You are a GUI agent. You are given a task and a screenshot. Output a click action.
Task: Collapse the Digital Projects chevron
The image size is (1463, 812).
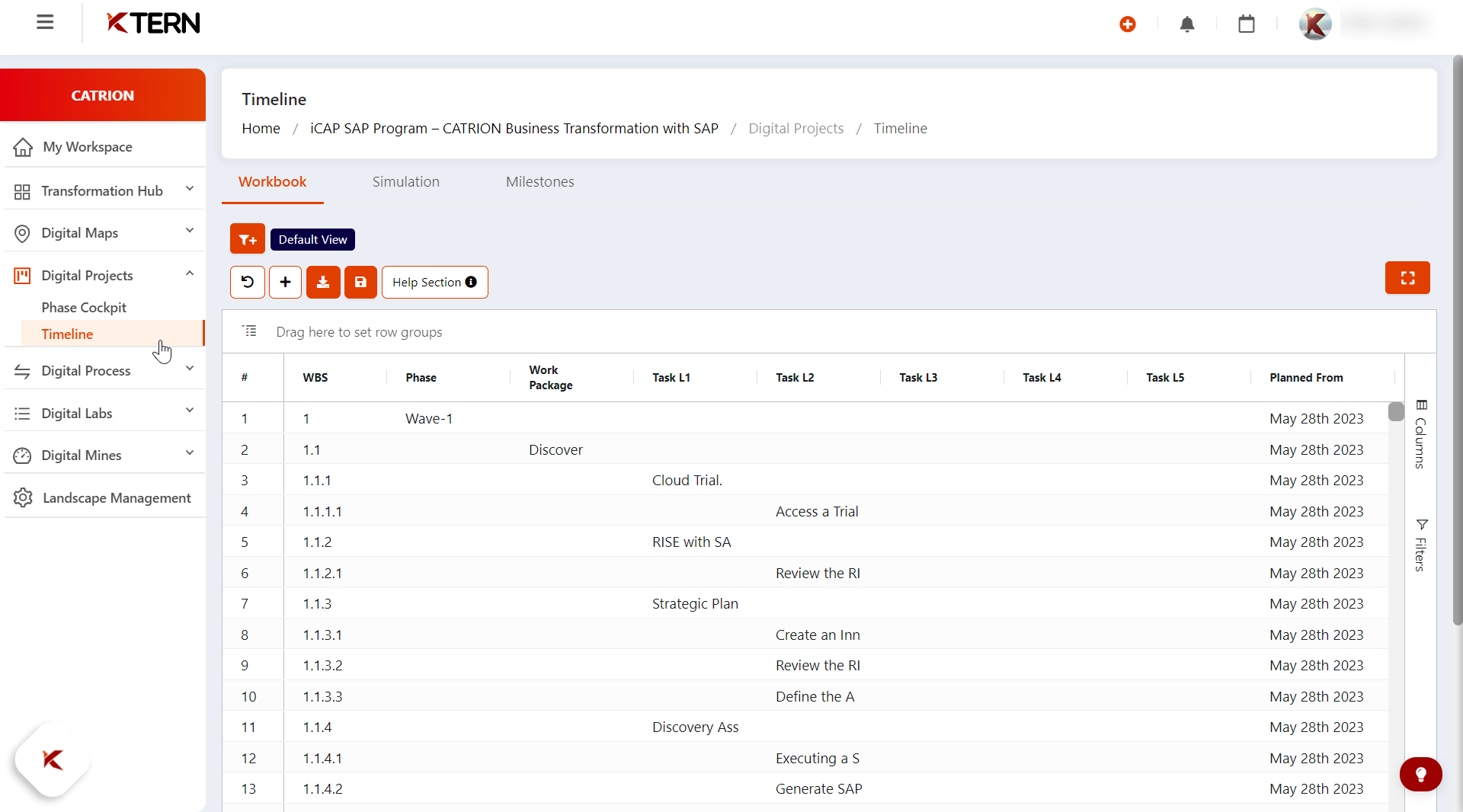tap(190, 273)
